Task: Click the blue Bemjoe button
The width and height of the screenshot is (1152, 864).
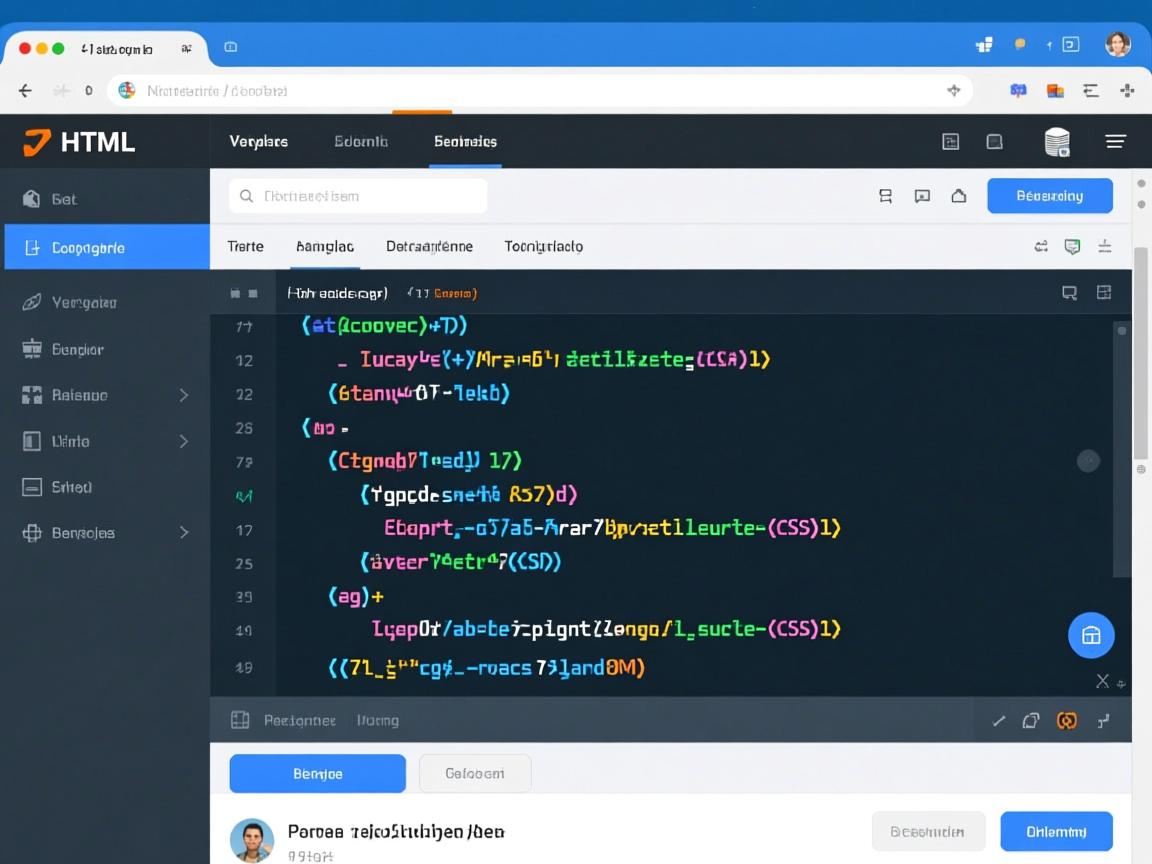Action: pyautogui.click(x=317, y=773)
